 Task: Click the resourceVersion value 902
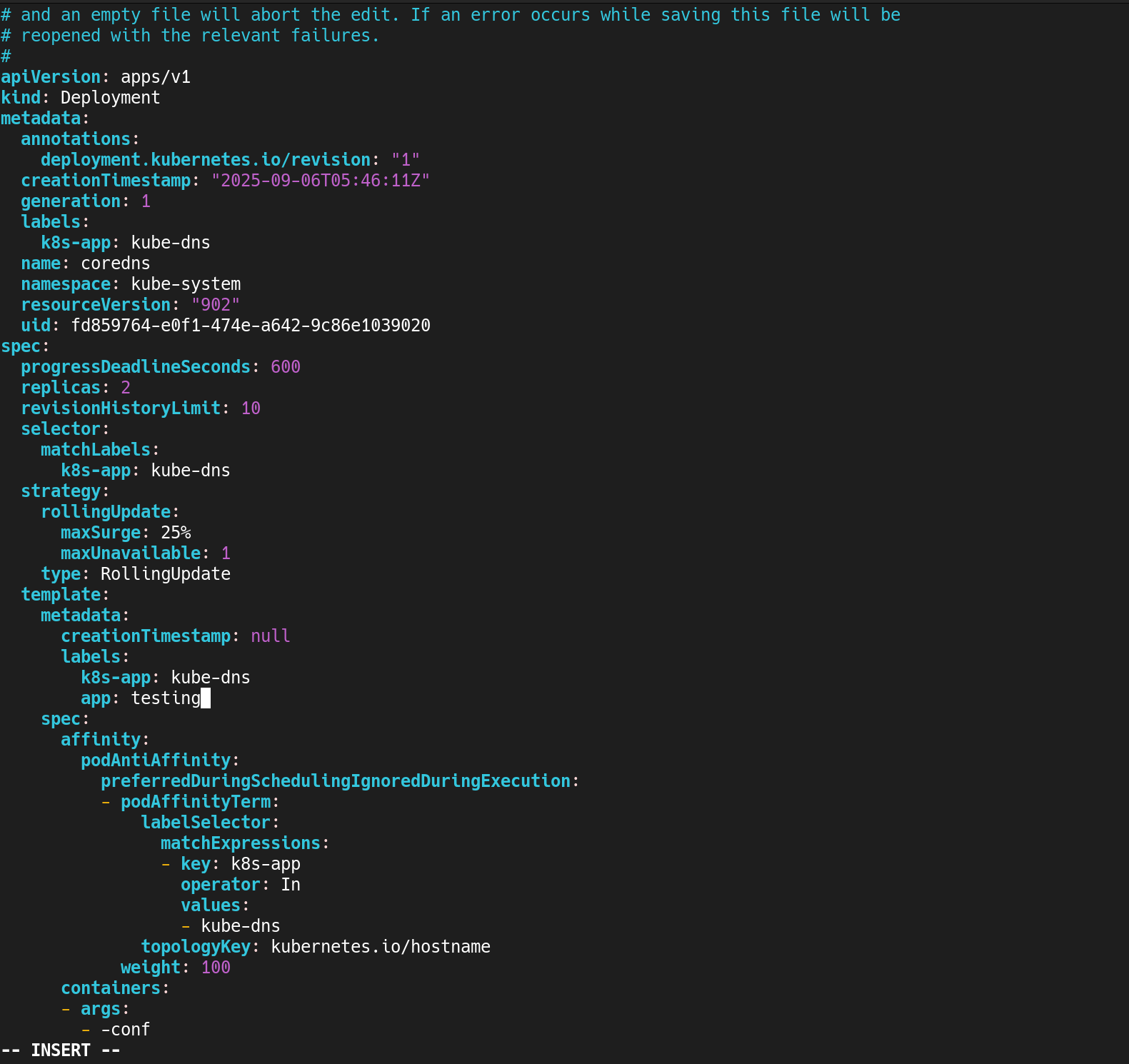pos(216,305)
